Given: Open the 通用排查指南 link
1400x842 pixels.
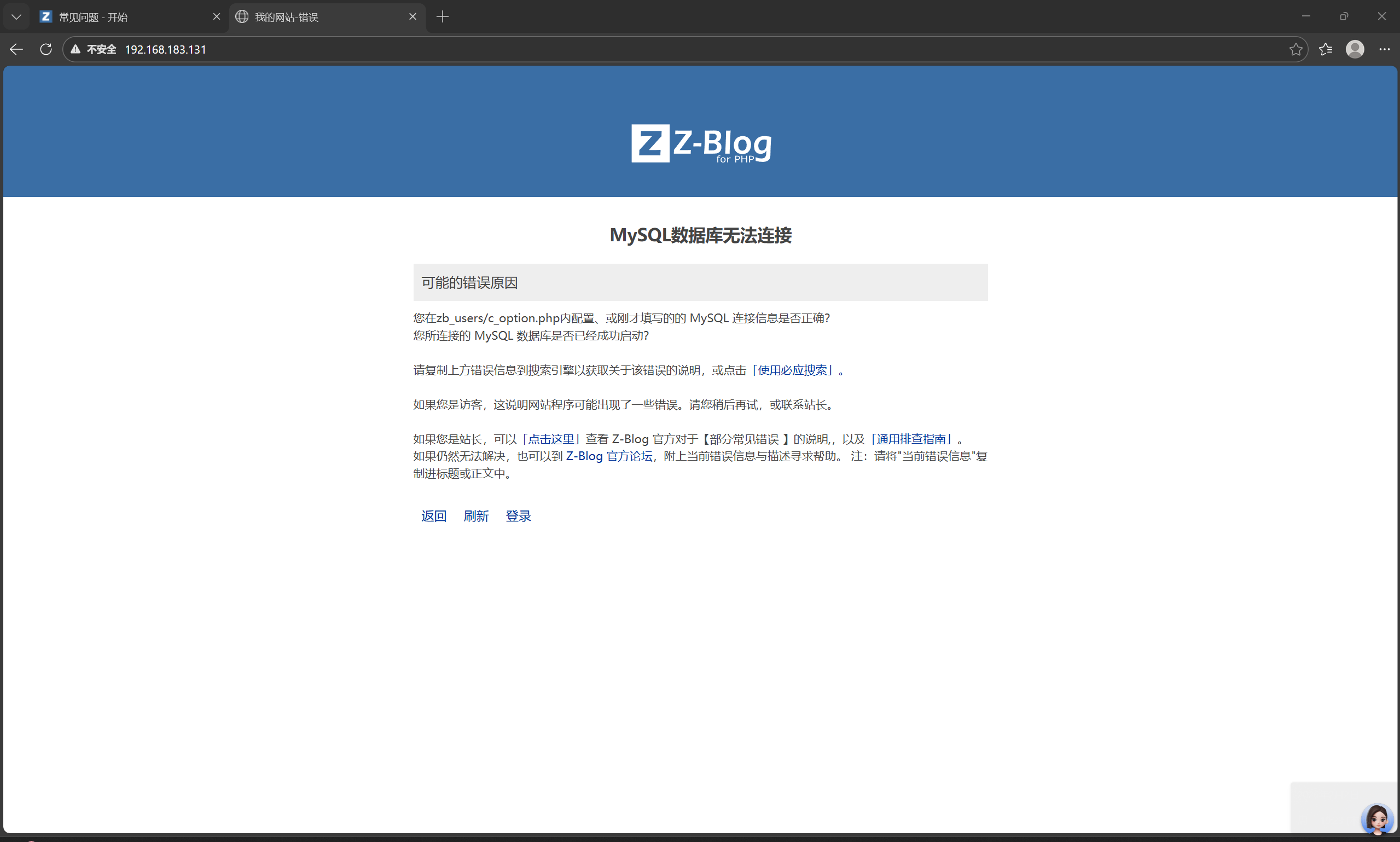Looking at the screenshot, I should point(911,439).
